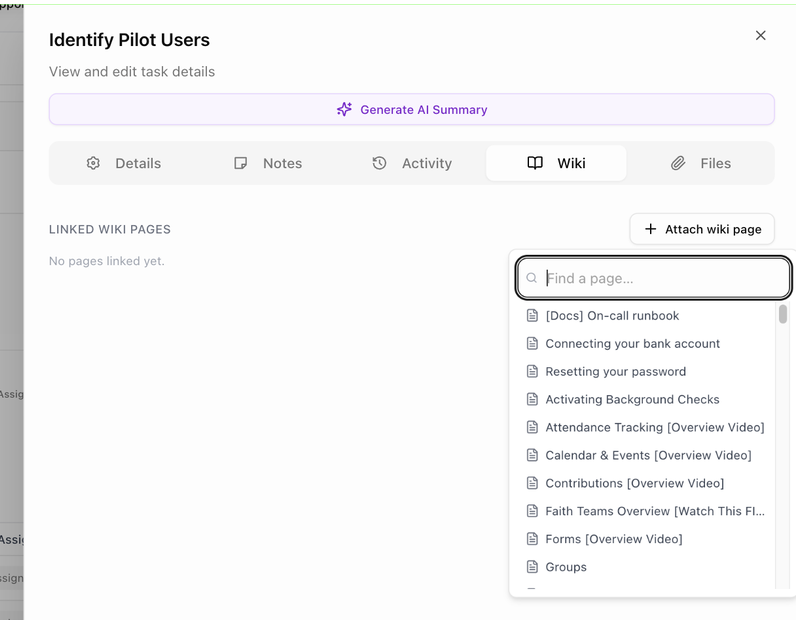The image size is (800, 620).
Task: Attach Activating Background Checks page
Action: pos(646,399)
